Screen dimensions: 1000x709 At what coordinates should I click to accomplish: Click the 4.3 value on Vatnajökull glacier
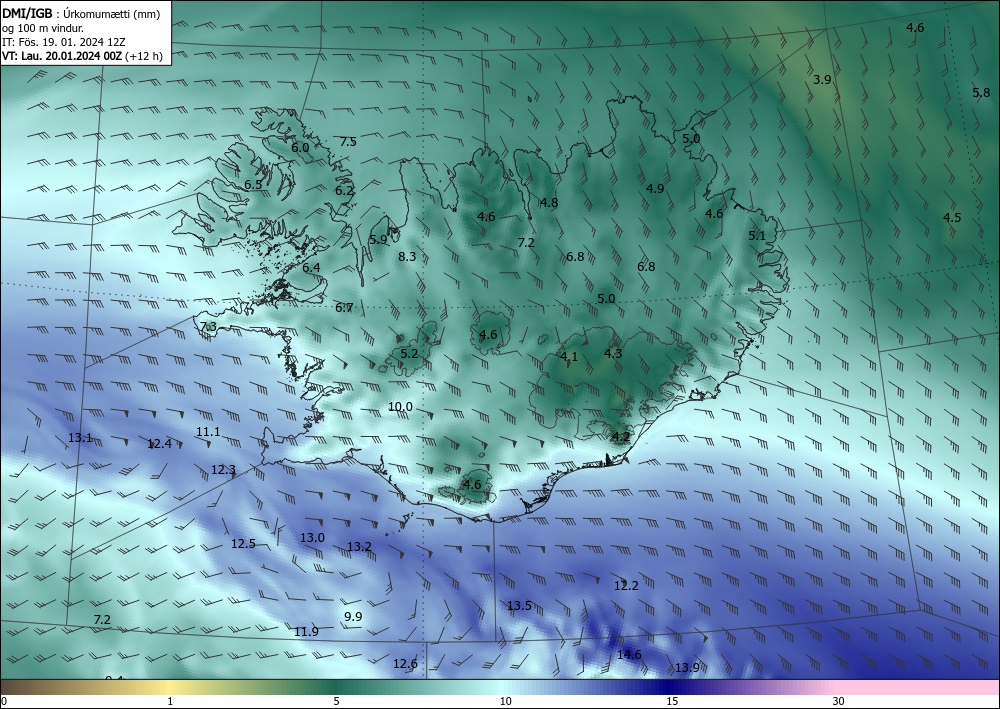coord(613,353)
